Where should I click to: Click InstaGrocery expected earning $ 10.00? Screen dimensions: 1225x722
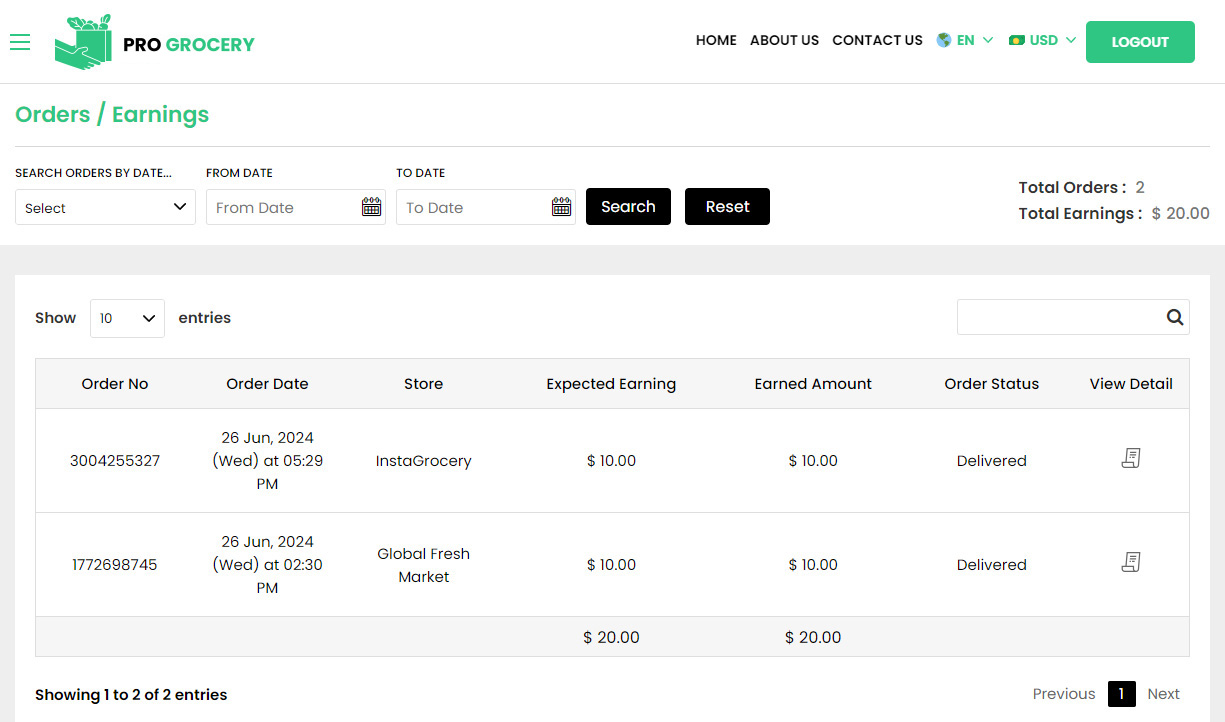[611, 461]
